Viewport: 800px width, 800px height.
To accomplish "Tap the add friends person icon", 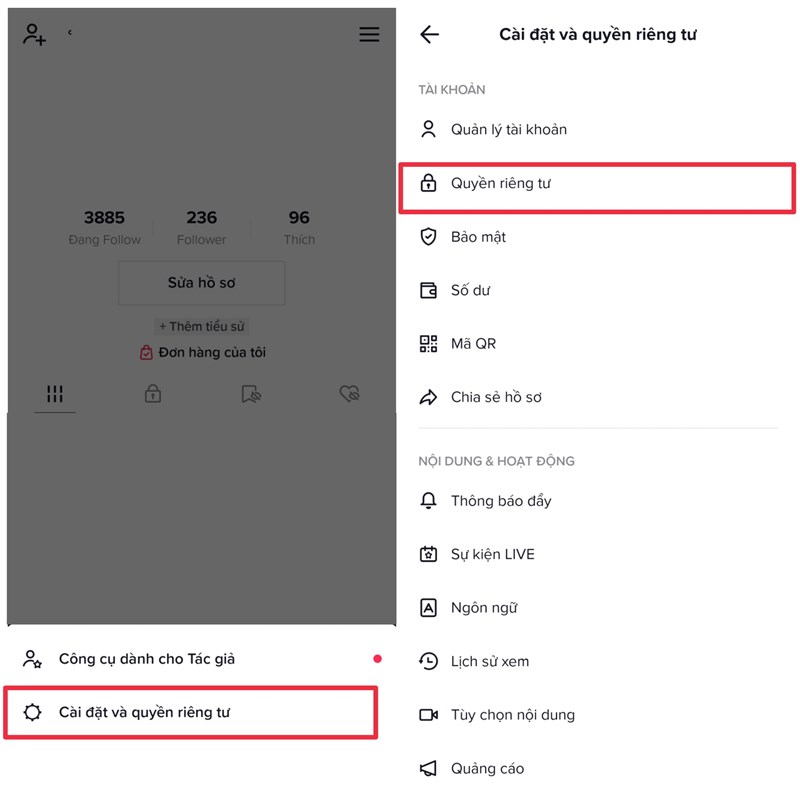I will point(34,35).
